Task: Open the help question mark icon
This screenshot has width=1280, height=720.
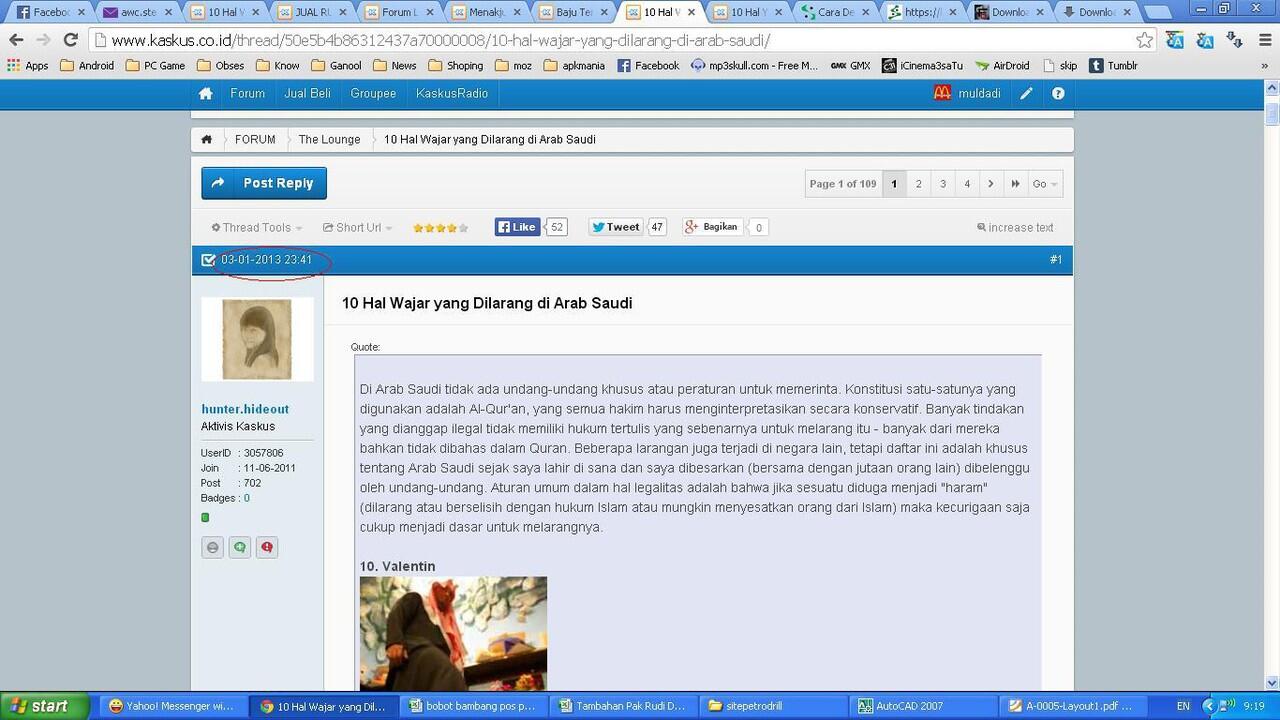Action: [x=1058, y=93]
